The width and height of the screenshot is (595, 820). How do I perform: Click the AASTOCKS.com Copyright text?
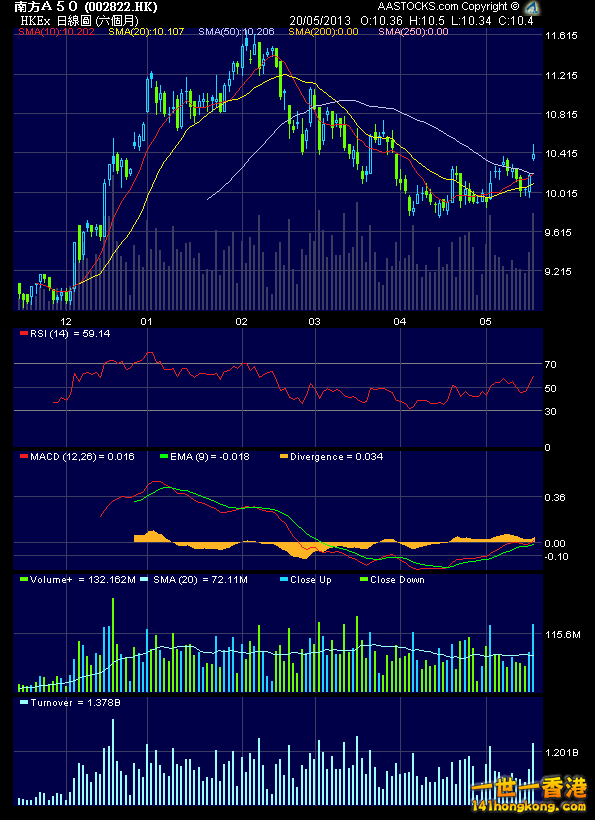(449, 7)
